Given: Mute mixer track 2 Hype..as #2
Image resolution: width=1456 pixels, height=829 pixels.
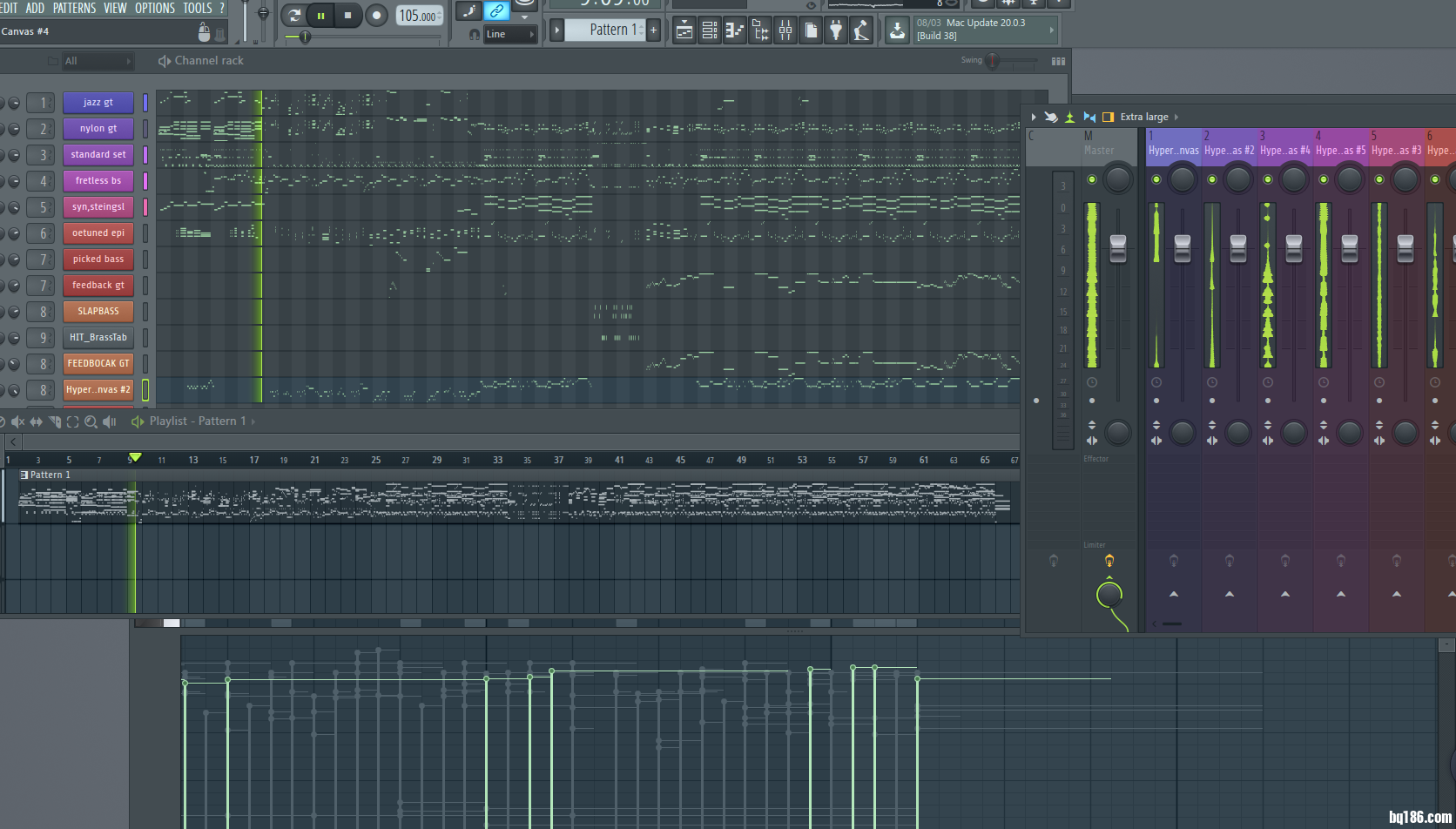Looking at the screenshot, I should [1212, 179].
